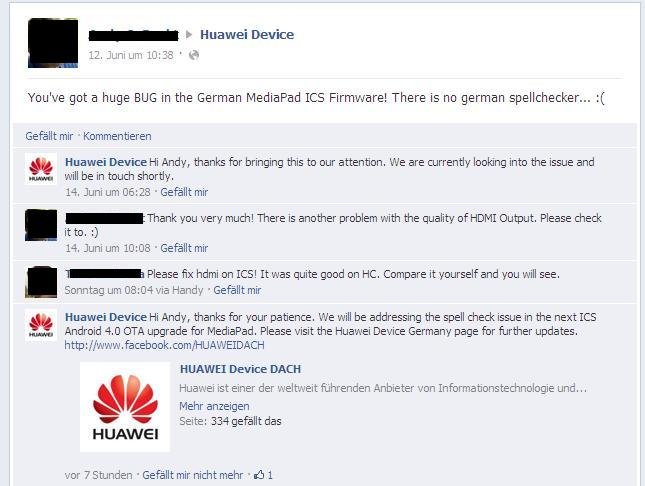Click Gefällt mir under the main post

[x=49, y=136]
